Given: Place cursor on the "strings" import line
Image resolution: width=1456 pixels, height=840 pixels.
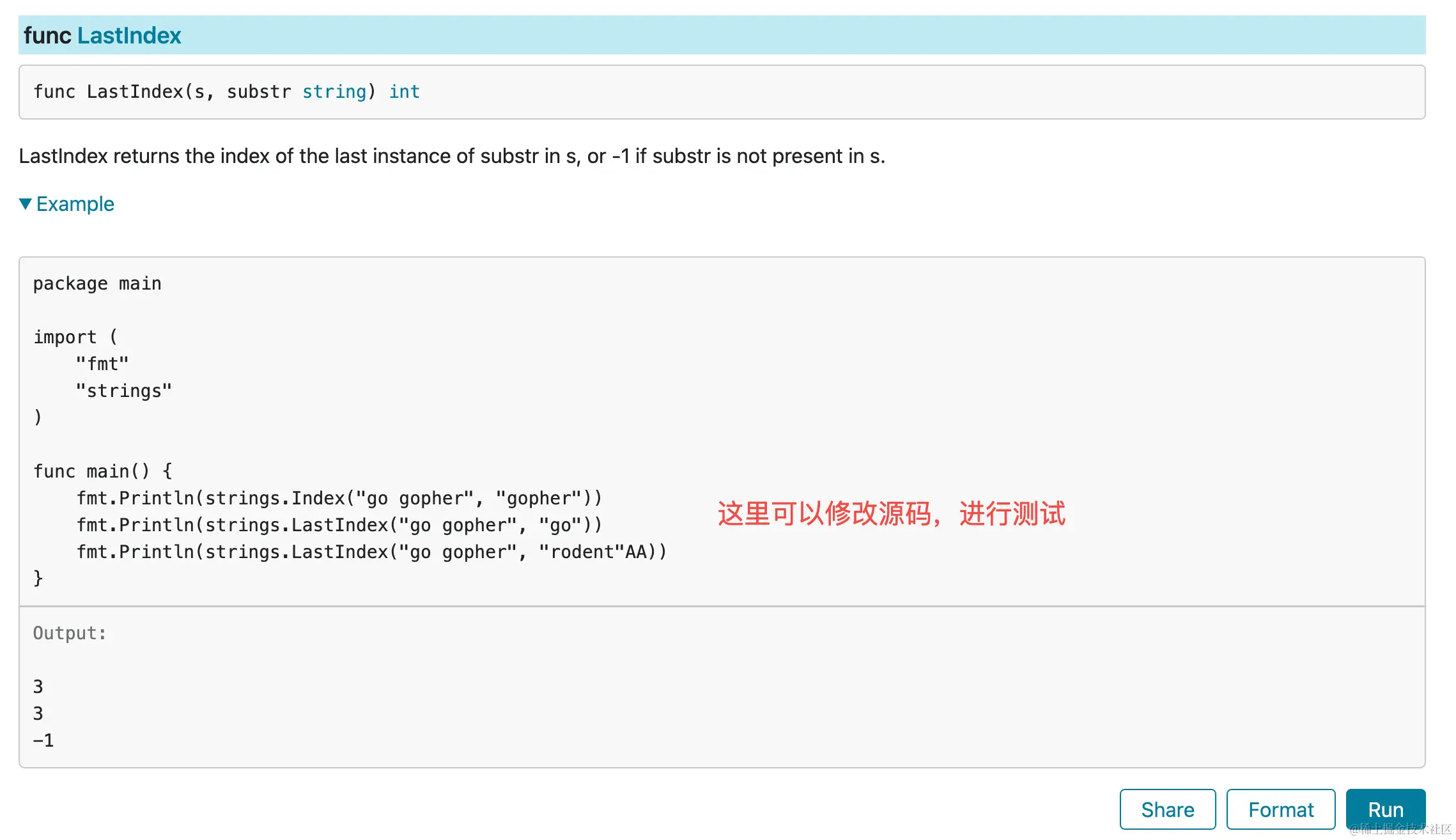Looking at the screenshot, I should (x=123, y=391).
